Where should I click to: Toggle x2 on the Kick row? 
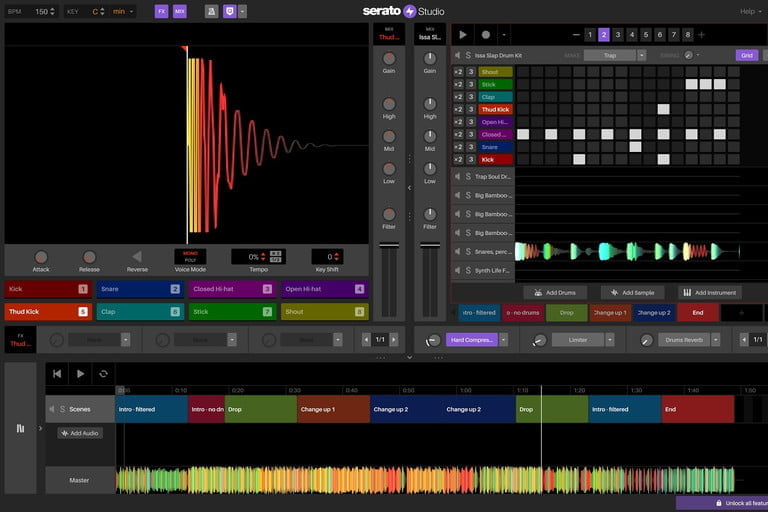pyautogui.click(x=458, y=159)
